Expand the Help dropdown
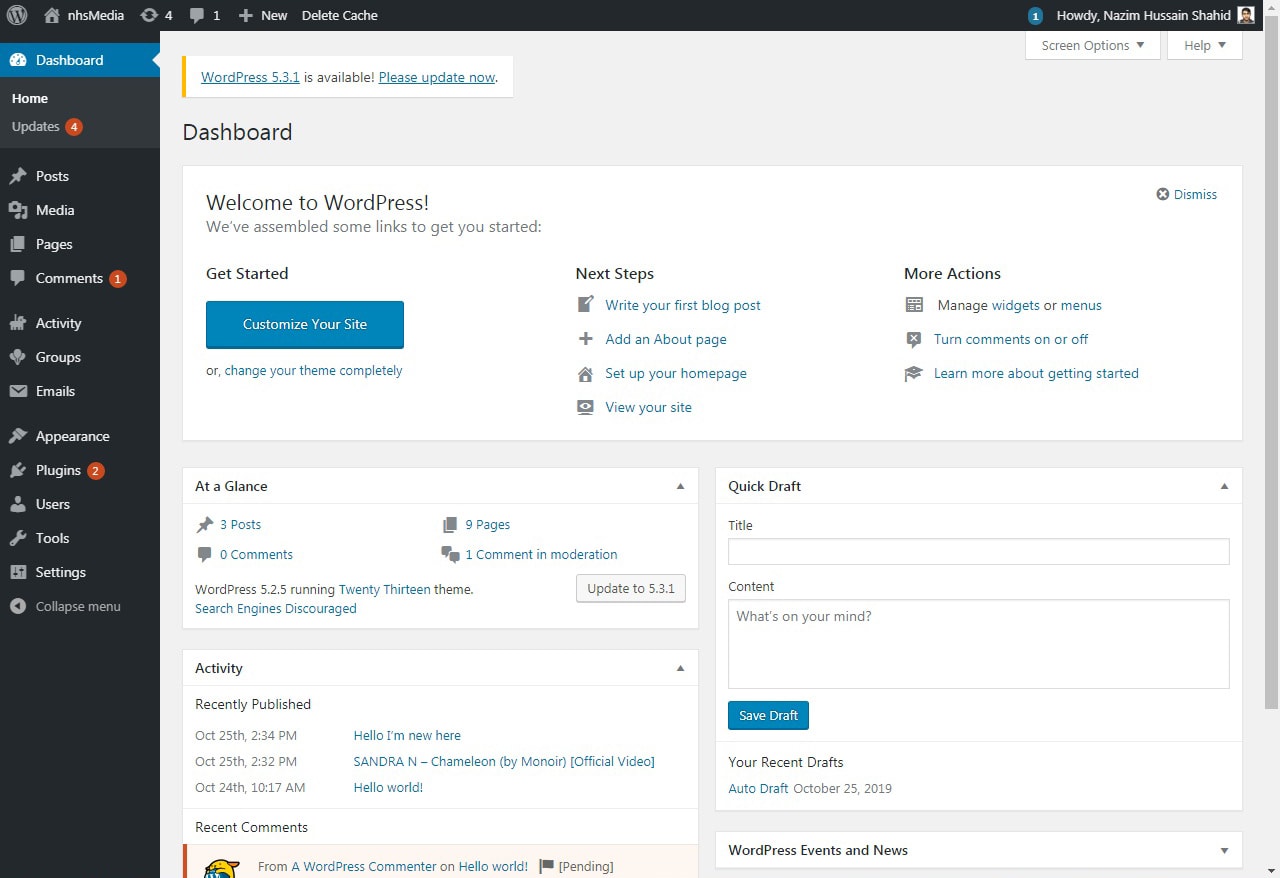1280x878 pixels. tap(1204, 45)
